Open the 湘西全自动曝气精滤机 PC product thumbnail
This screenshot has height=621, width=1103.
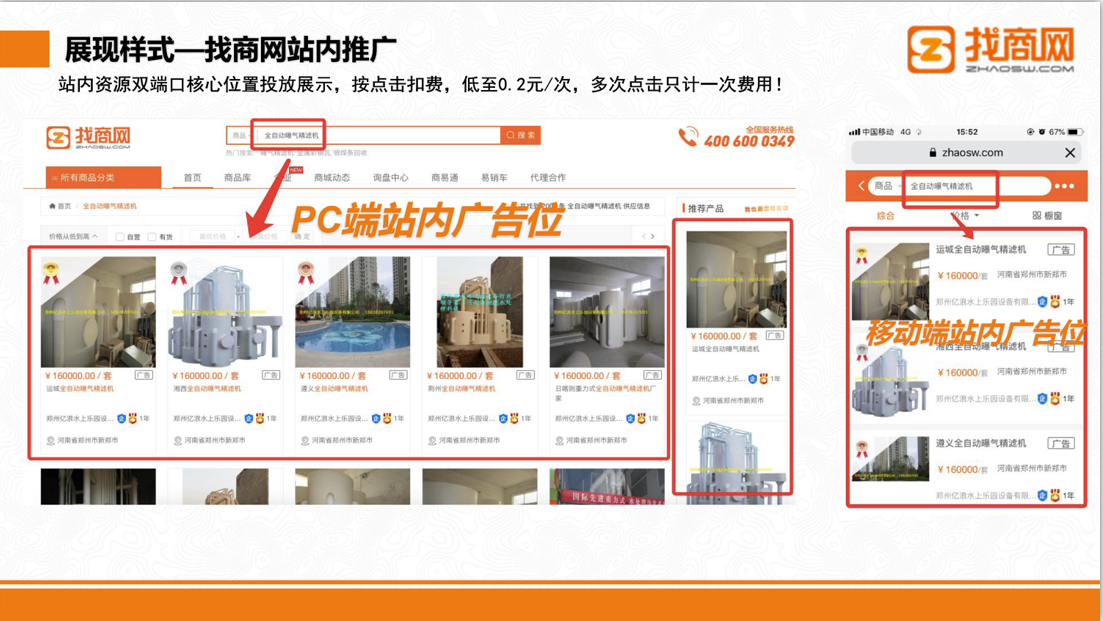(x=225, y=312)
